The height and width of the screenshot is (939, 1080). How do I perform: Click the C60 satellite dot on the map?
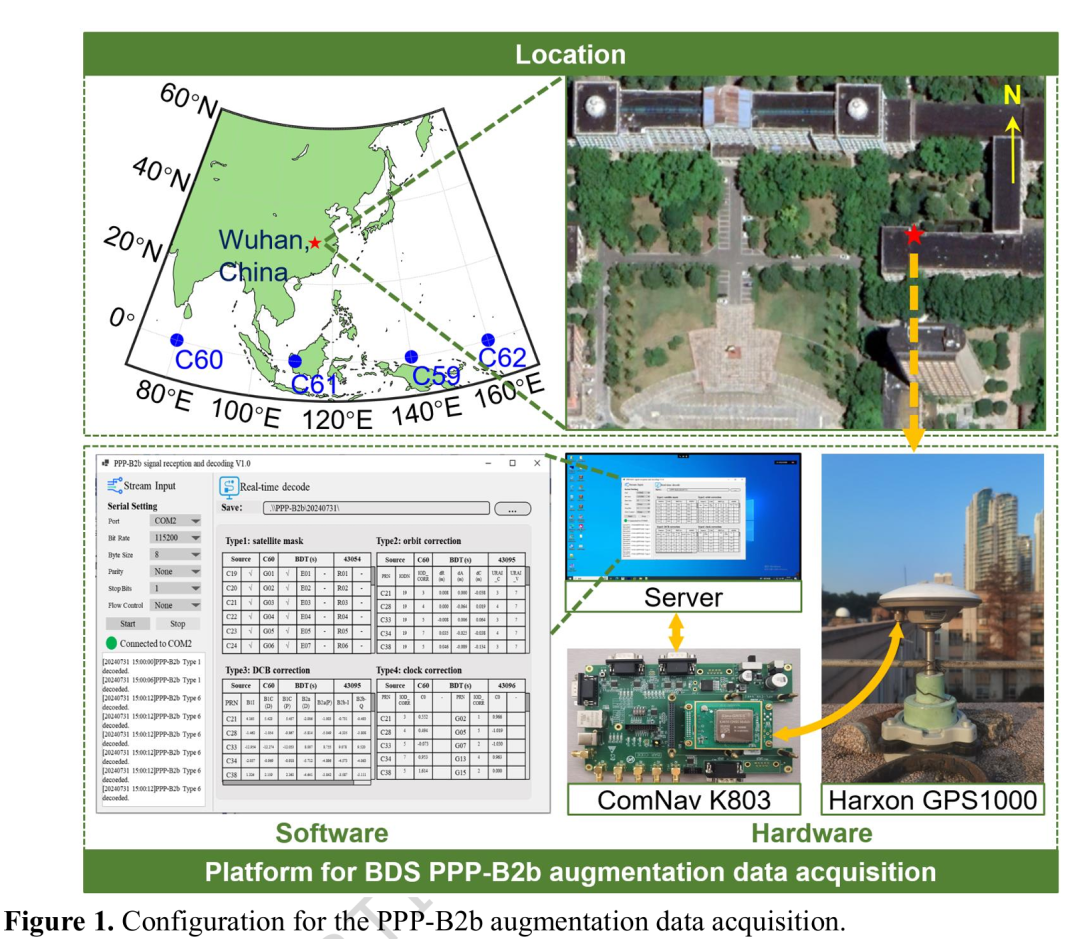point(177,340)
